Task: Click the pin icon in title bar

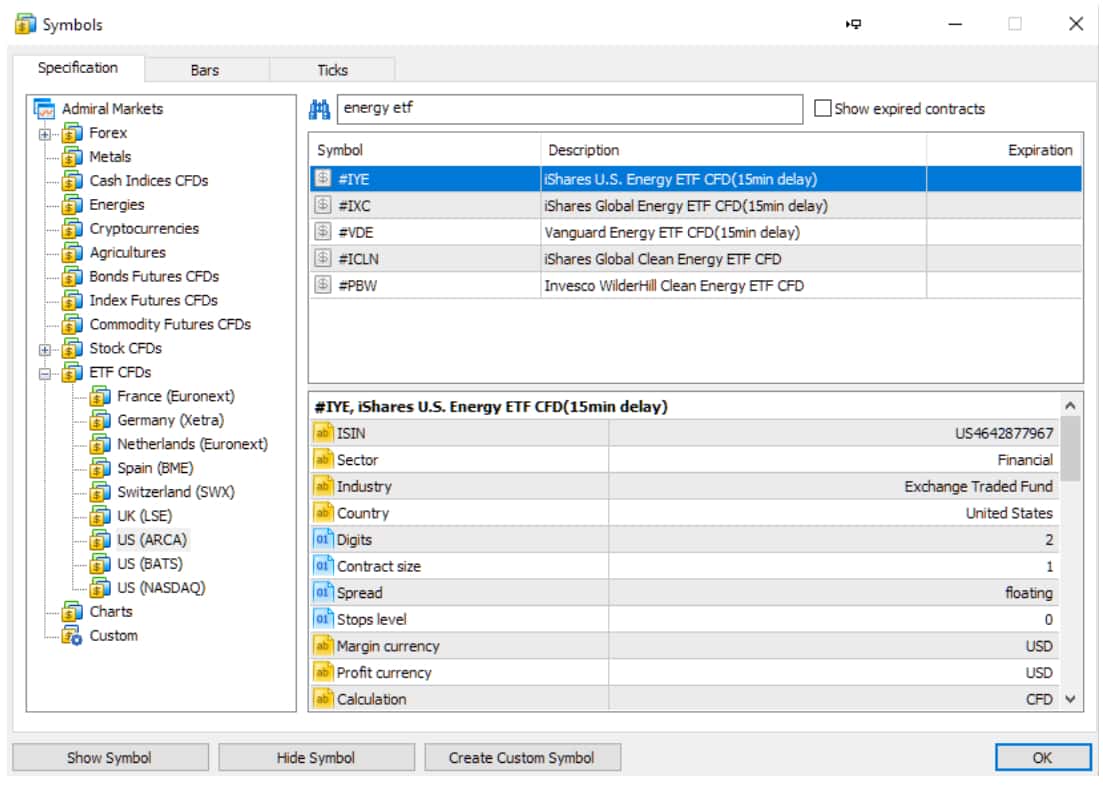Action: pos(853,24)
